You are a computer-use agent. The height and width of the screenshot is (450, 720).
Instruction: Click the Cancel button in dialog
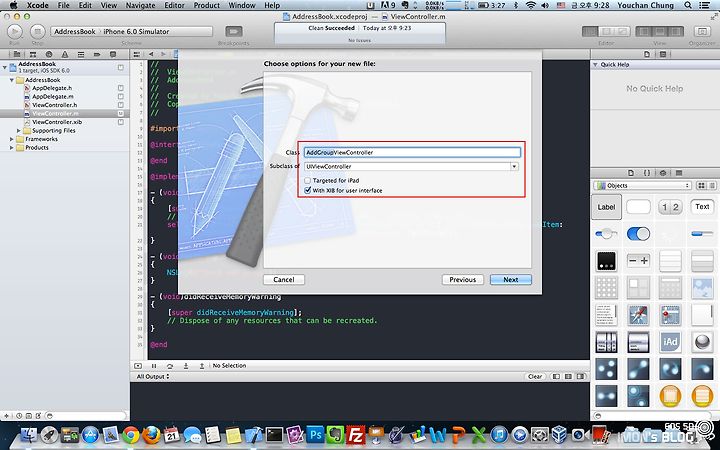point(284,279)
